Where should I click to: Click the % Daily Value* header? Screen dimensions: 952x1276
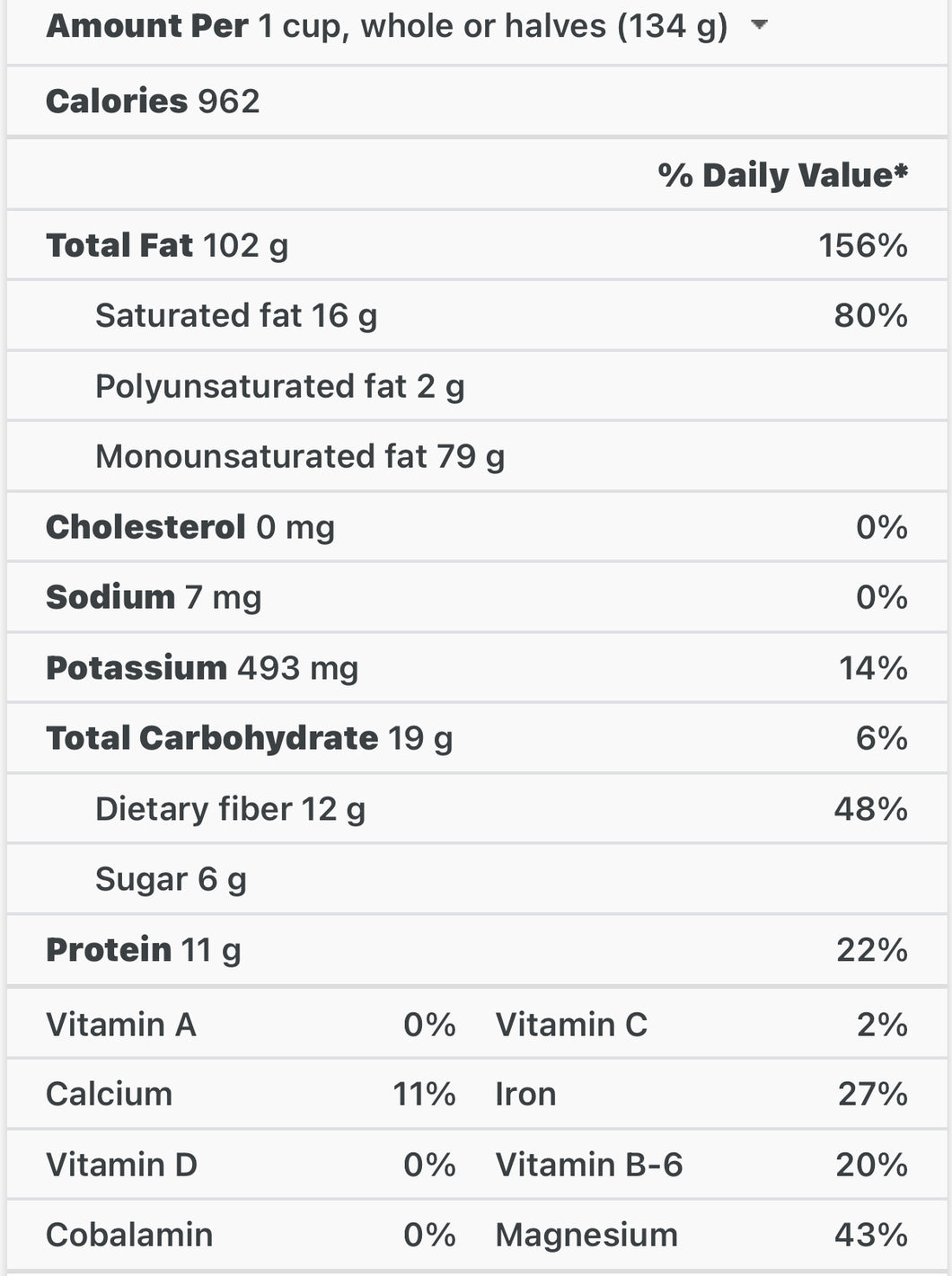point(782,174)
